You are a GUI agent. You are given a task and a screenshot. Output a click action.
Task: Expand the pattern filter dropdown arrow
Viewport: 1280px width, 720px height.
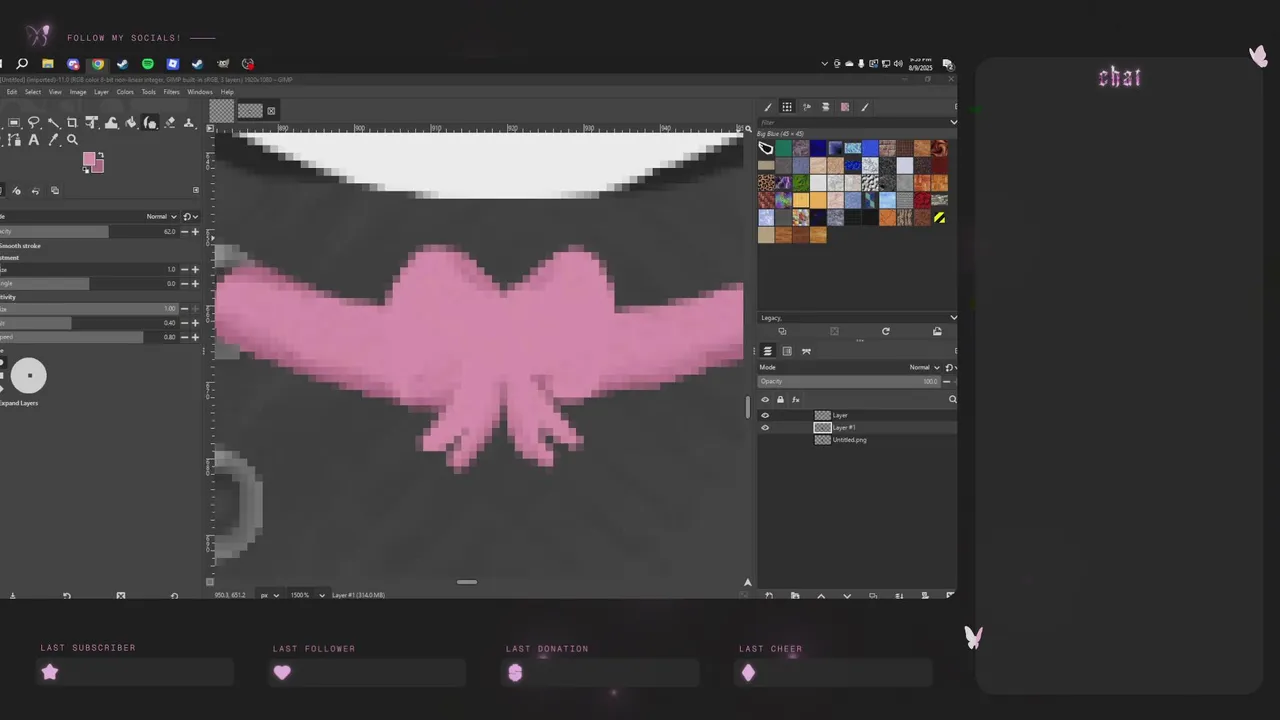tap(953, 122)
